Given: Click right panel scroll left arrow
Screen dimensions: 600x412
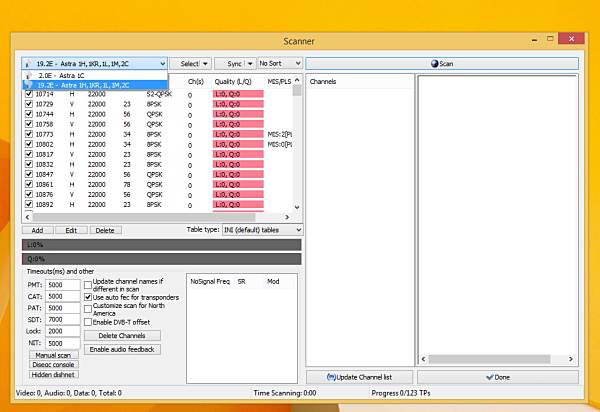Looking at the screenshot, I should point(423,359).
